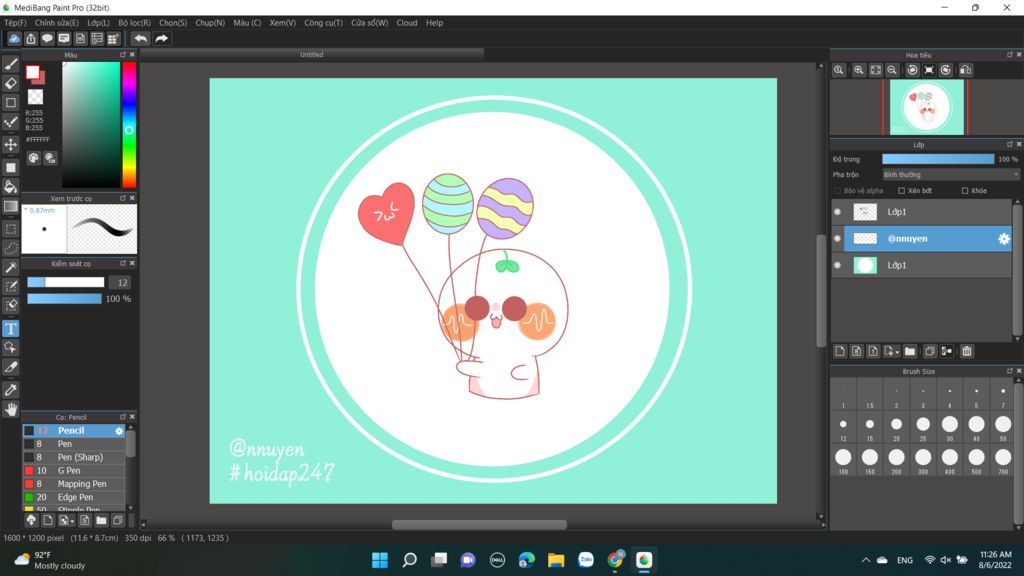Screen dimensions: 1024x576
Task: Select the Gradient tool
Action: tap(10, 206)
